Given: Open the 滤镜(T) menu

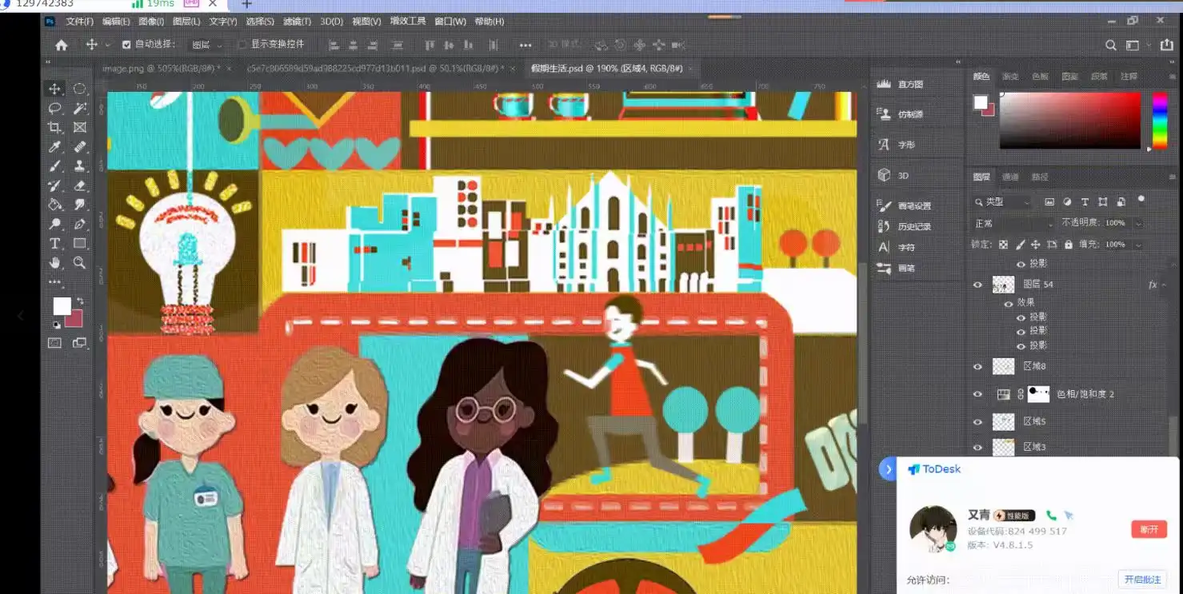Looking at the screenshot, I should [x=293, y=21].
